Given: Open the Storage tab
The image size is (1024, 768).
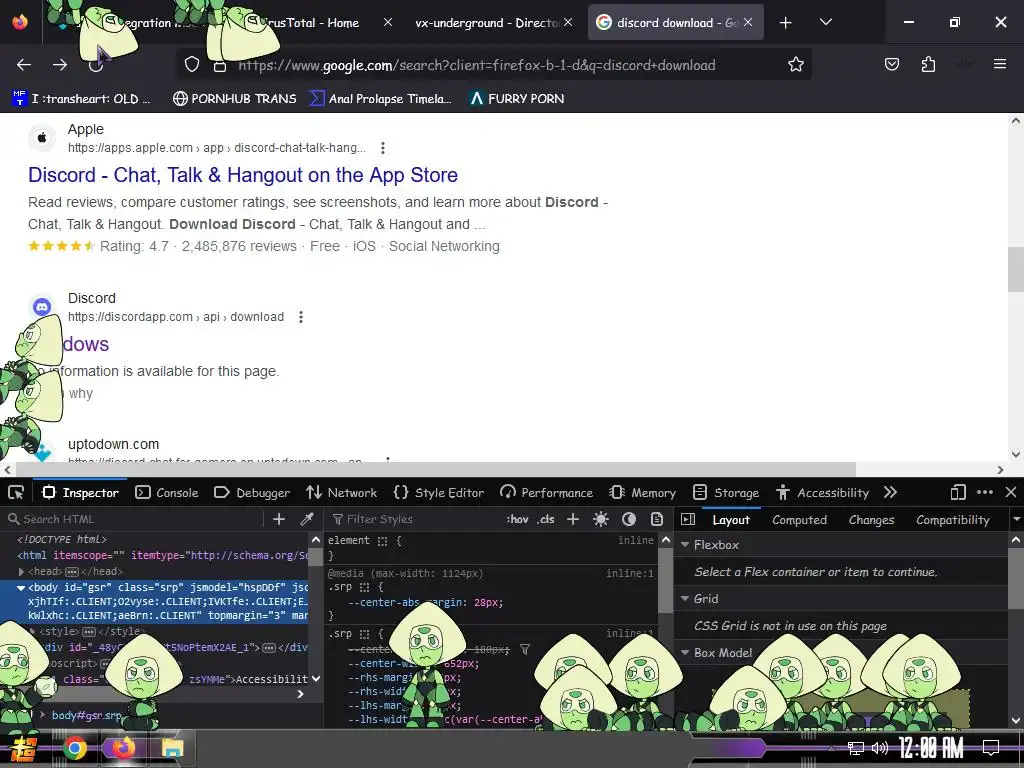Looking at the screenshot, I should tap(726, 492).
